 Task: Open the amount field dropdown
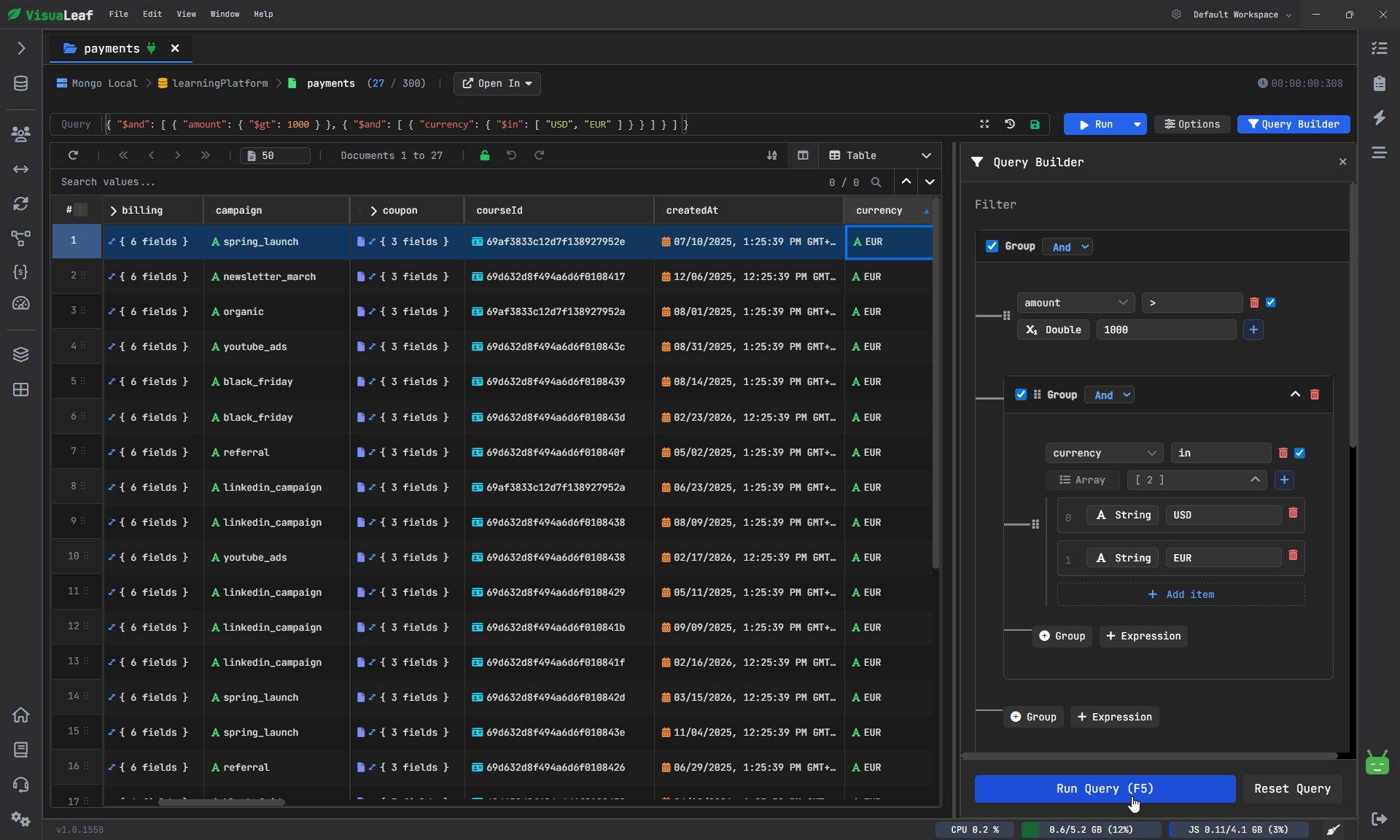[1076, 303]
